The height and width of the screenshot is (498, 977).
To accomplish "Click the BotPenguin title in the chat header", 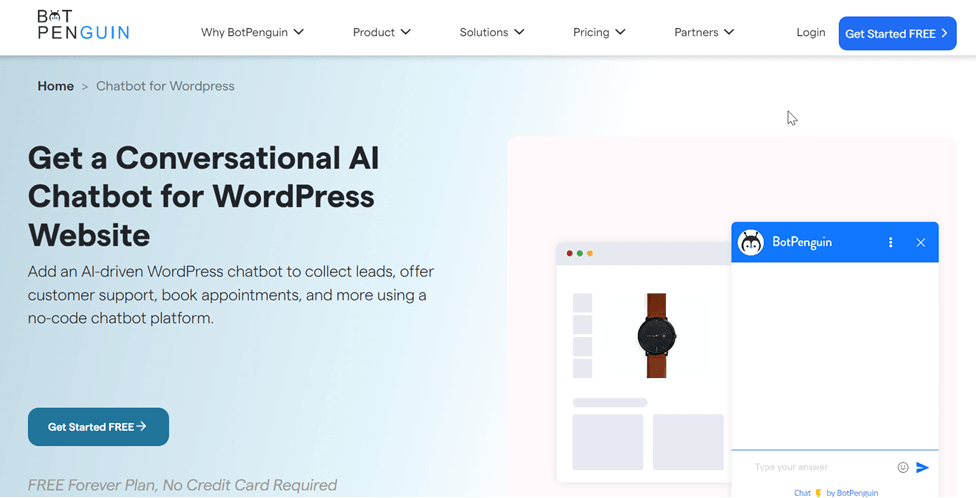I will click(x=802, y=242).
